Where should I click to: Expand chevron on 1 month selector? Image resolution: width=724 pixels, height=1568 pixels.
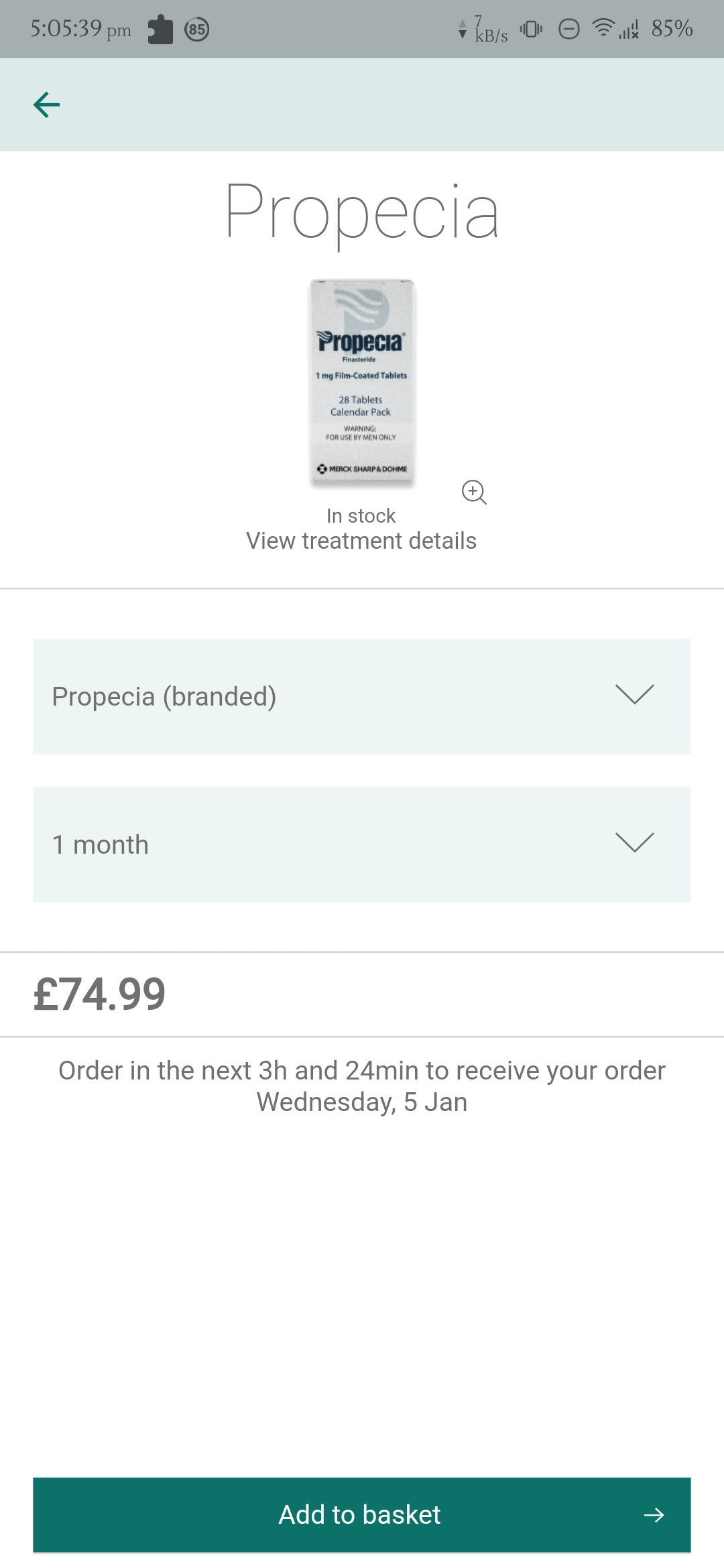point(634,843)
